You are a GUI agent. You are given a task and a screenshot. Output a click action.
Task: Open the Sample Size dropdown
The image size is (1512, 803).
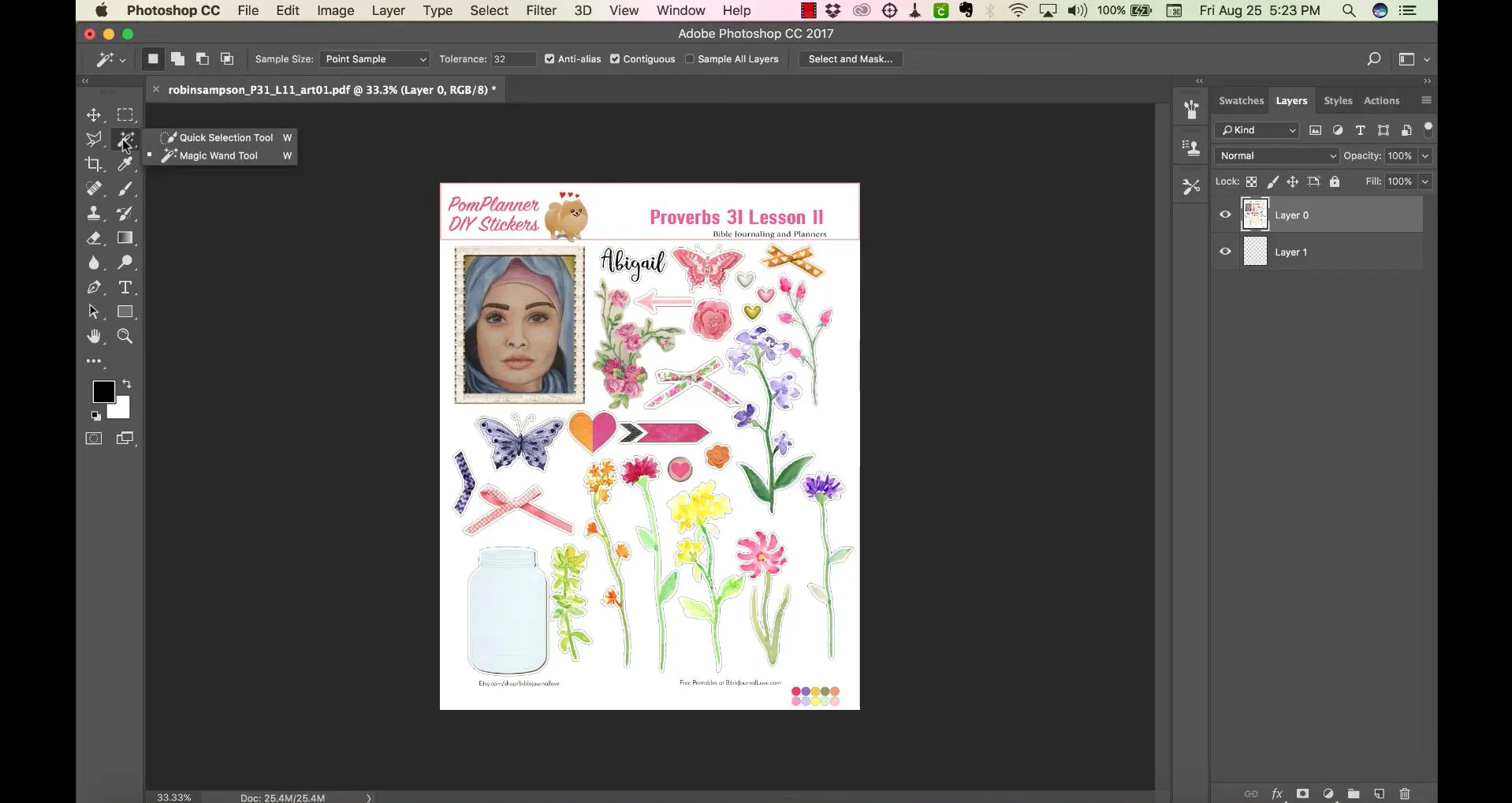374,59
